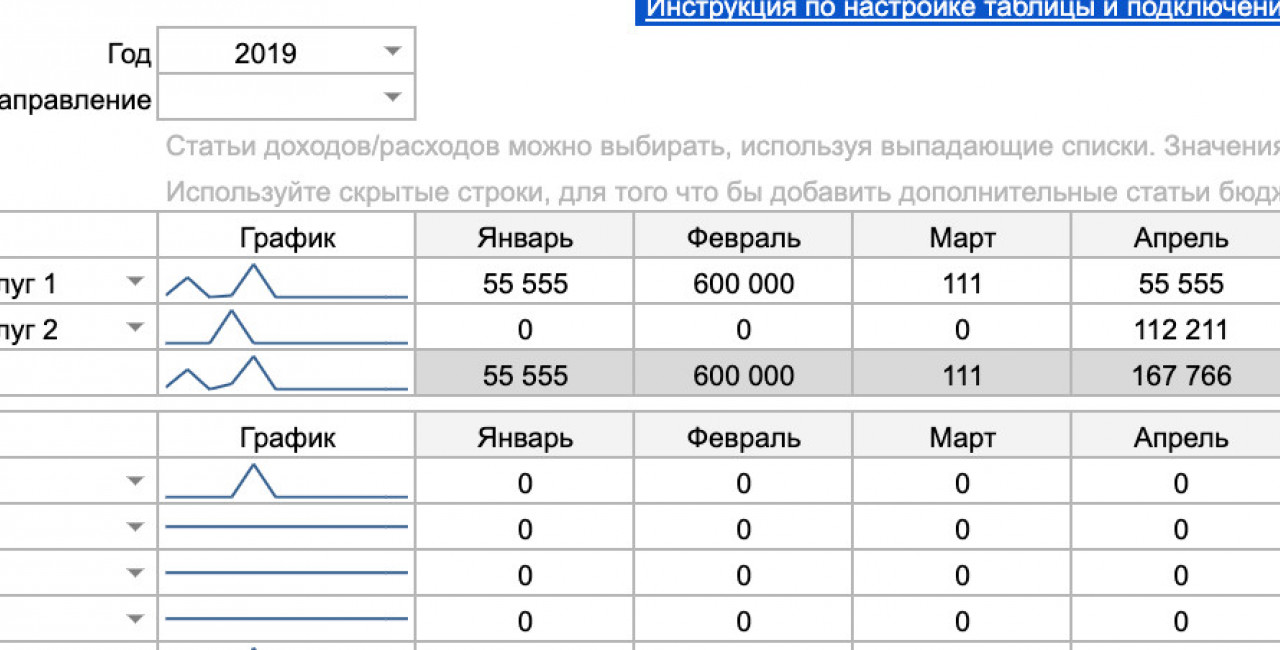Click График header of the first table
This screenshot has width=1280, height=650.
point(287,238)
